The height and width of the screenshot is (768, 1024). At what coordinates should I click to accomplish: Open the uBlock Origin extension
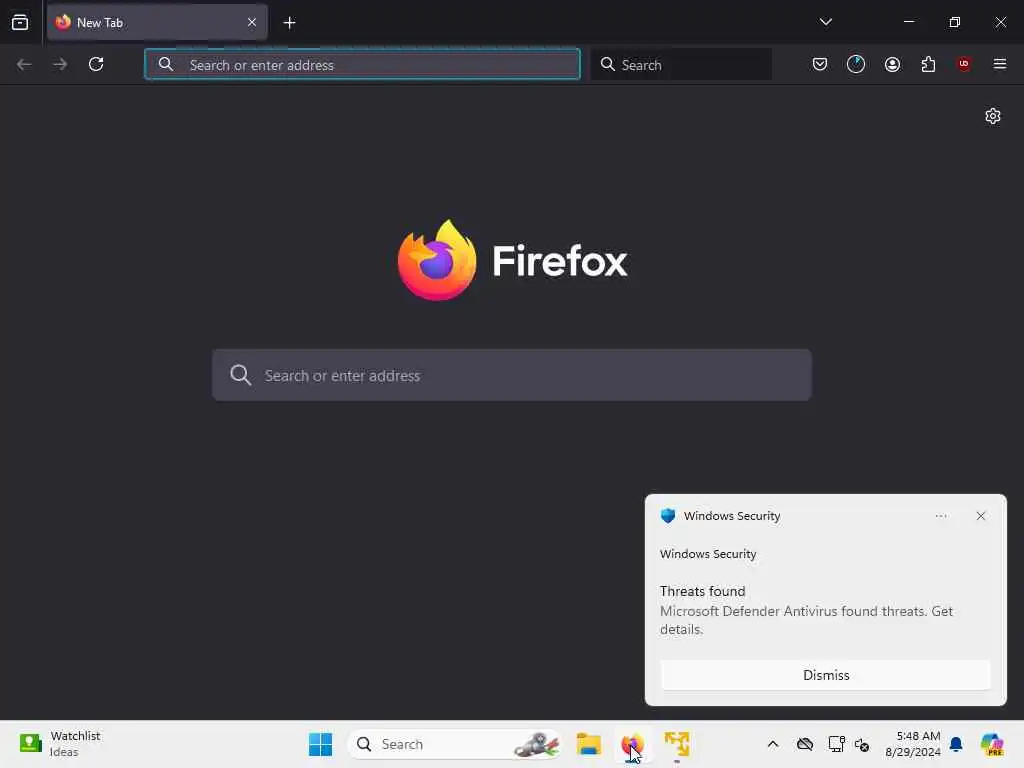(x=964, y=64)
